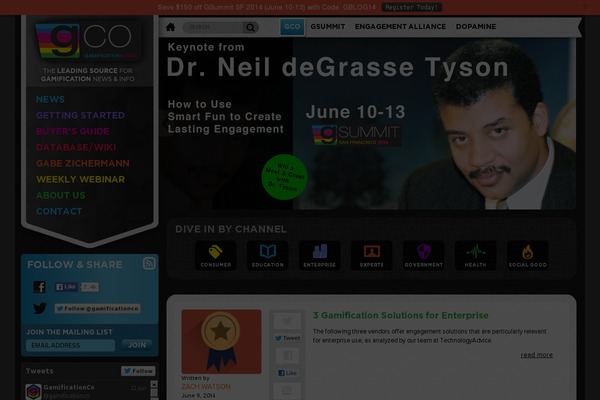Open the article ribbon badge thumbnail
This screenshot has width=600, height=400.
221,342
